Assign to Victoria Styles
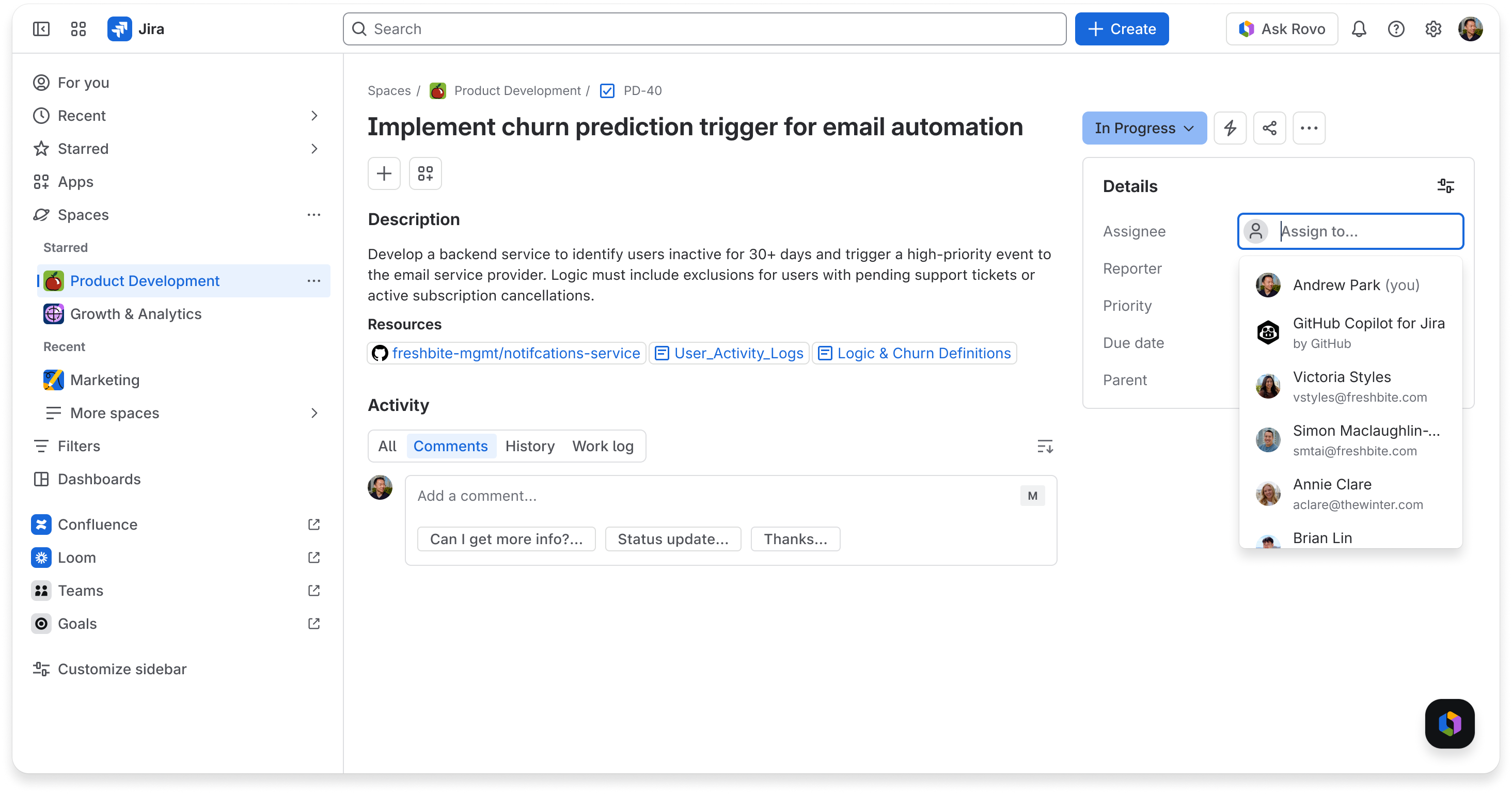Screen dimensions: 1512x794 [1350, 386]
